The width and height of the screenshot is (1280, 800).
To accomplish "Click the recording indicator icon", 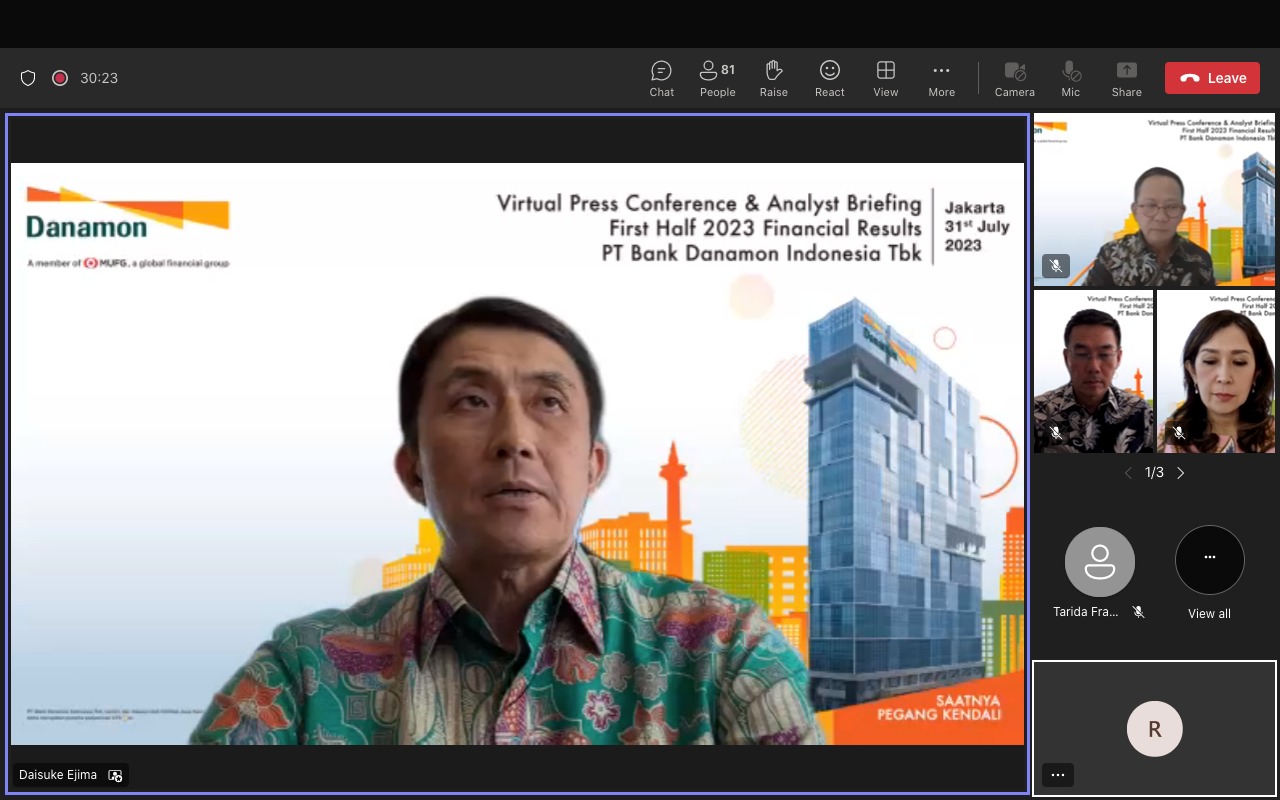I will 60,78.
